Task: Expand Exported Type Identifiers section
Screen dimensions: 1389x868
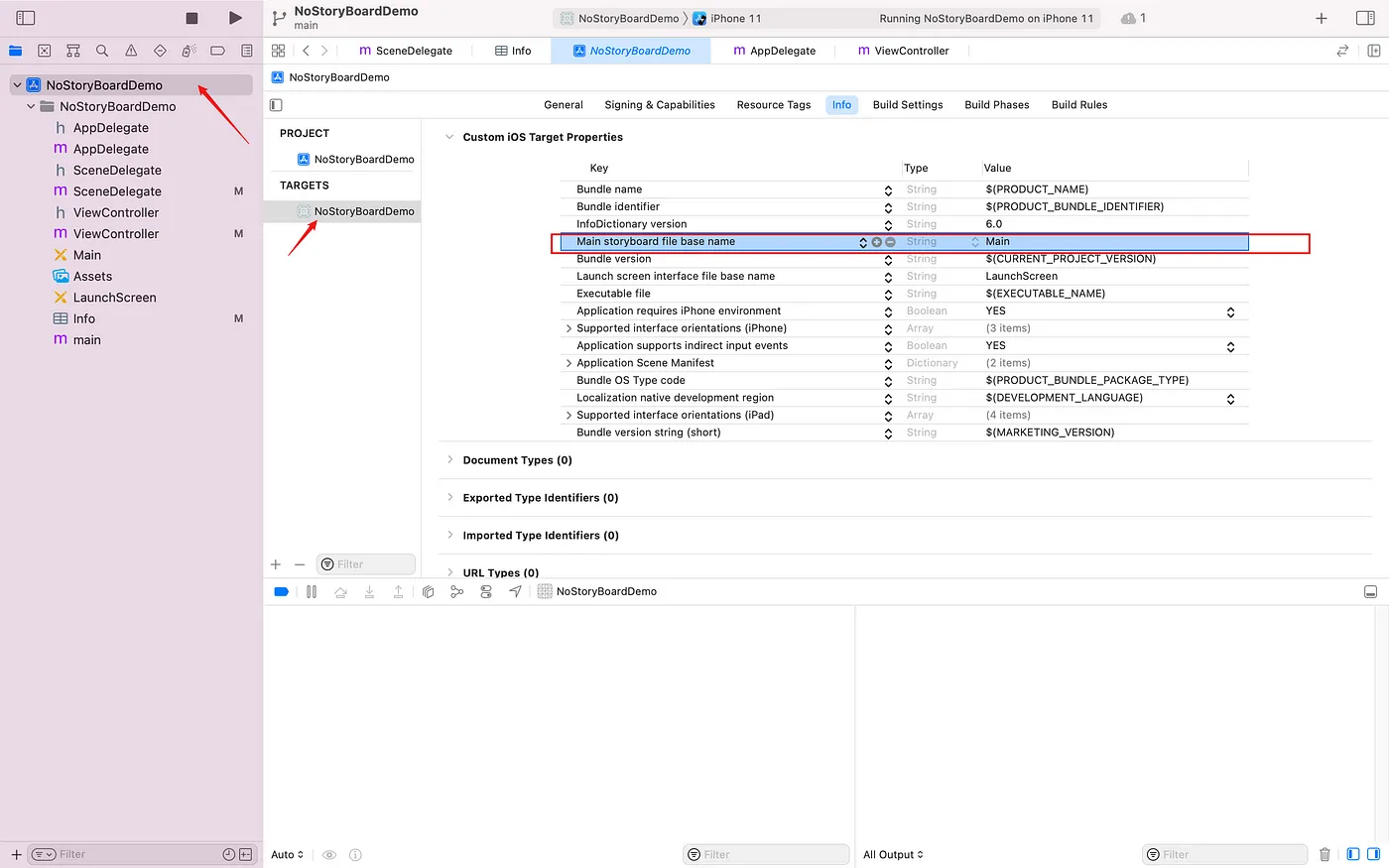Action: click(449, 497)
